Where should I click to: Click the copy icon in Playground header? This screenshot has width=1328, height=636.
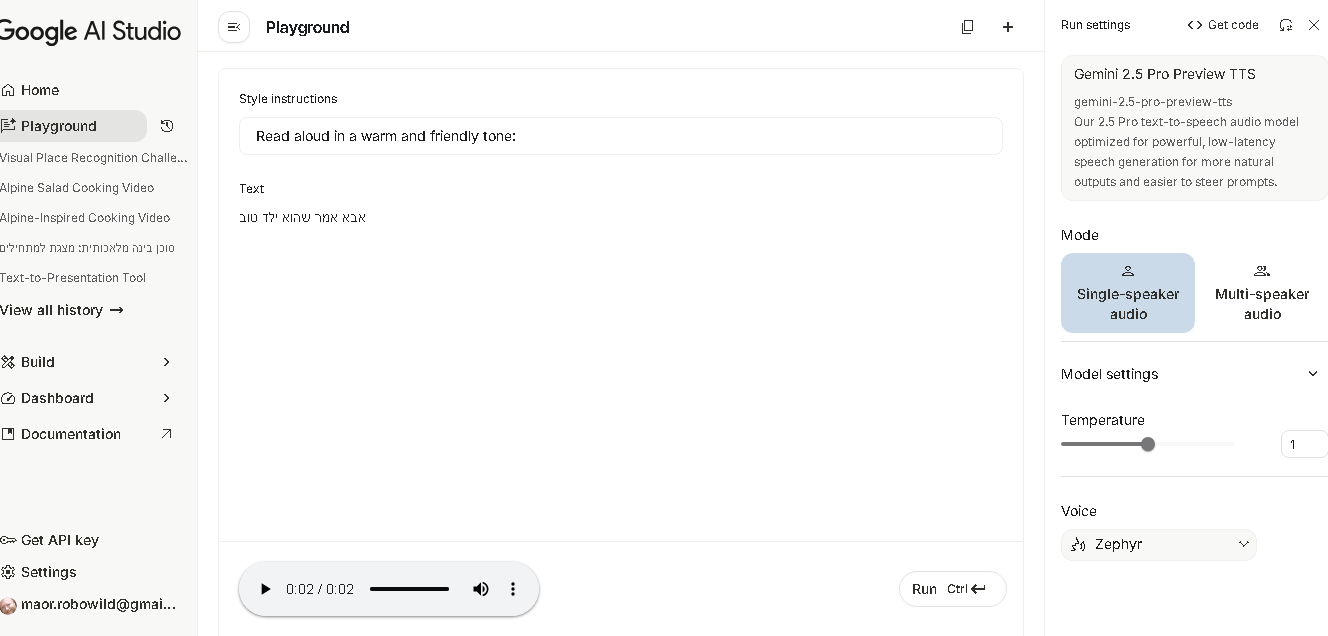point(967,27)
